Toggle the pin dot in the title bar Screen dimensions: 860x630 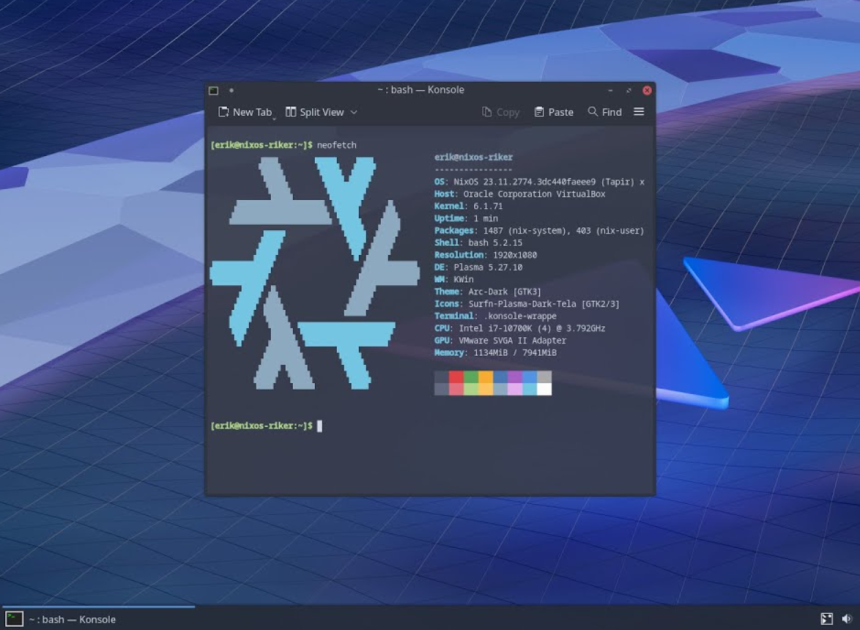point(231,90)
